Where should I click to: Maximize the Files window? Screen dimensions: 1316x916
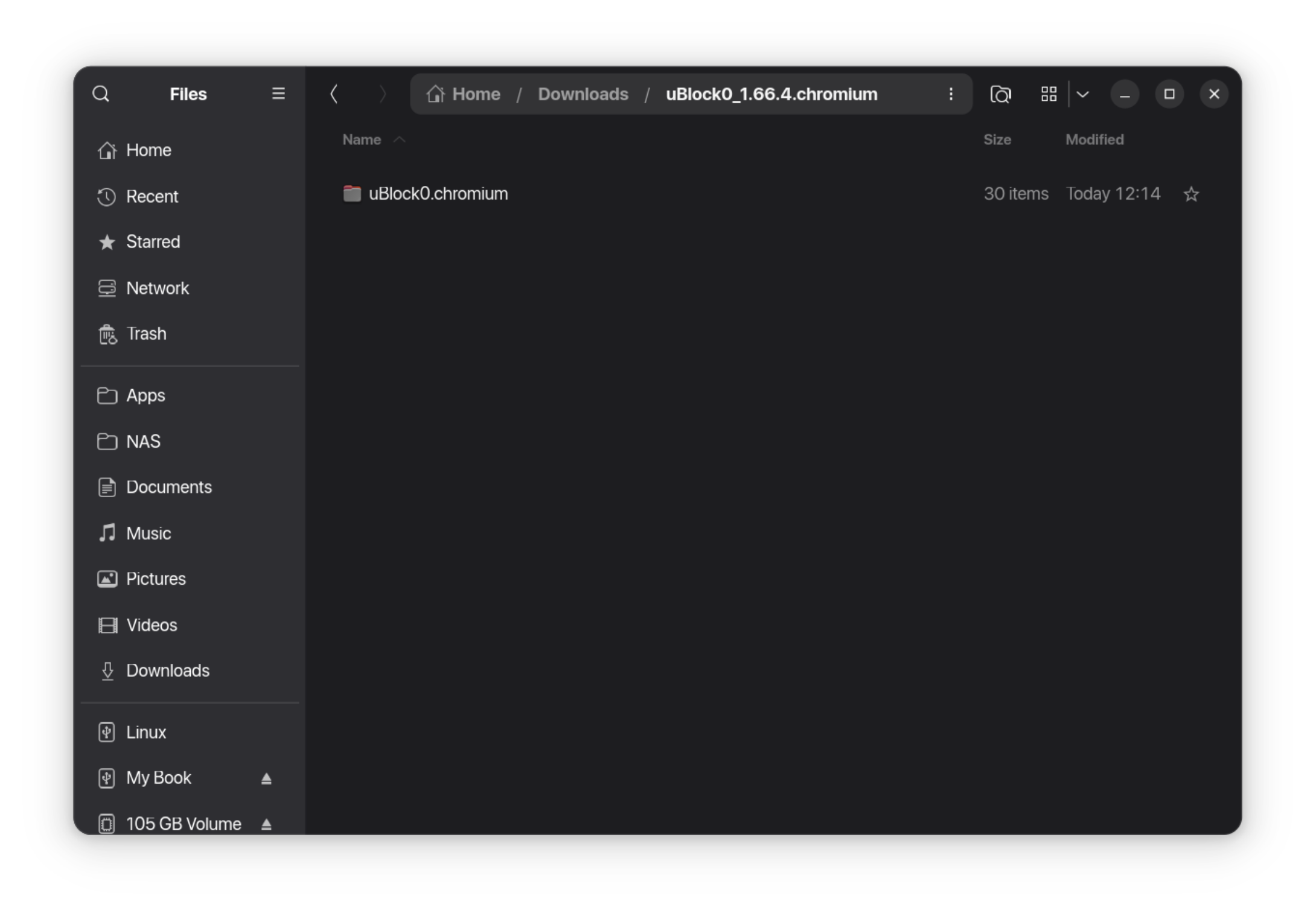(x=1169, y=94)
